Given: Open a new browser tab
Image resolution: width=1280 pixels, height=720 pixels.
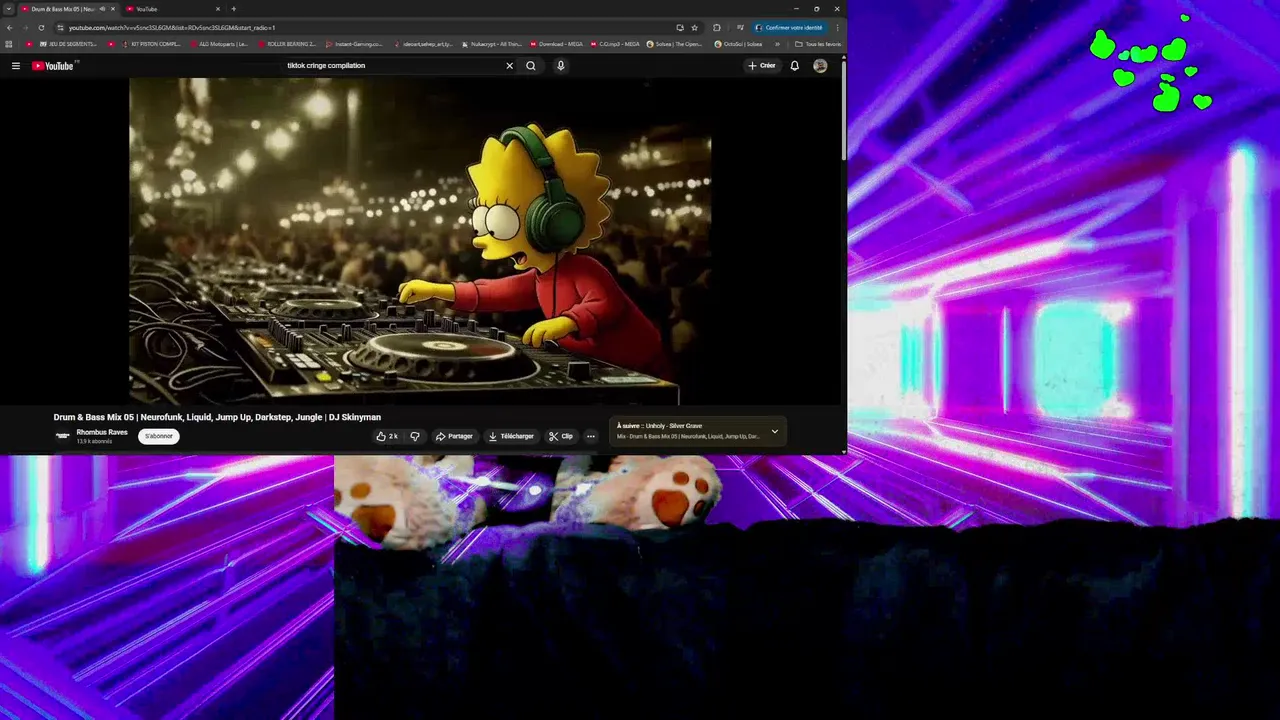Looking at the screenshot, I should pos(234,9).
